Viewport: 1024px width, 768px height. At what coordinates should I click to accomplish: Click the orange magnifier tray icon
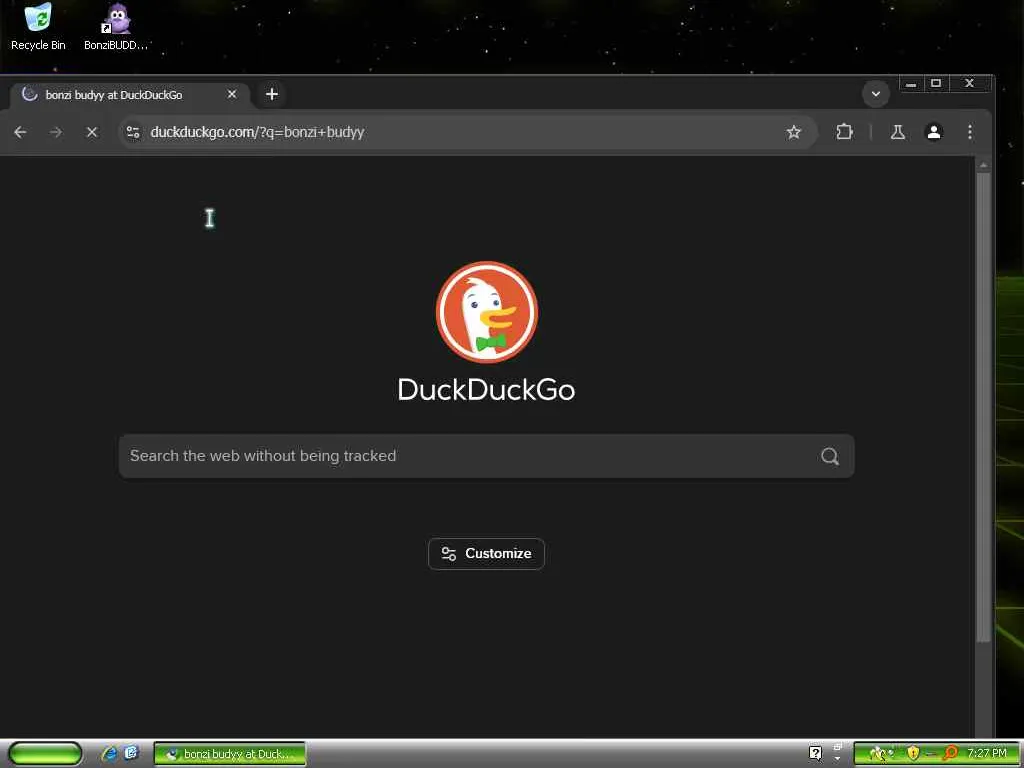[x=950, y=753]
